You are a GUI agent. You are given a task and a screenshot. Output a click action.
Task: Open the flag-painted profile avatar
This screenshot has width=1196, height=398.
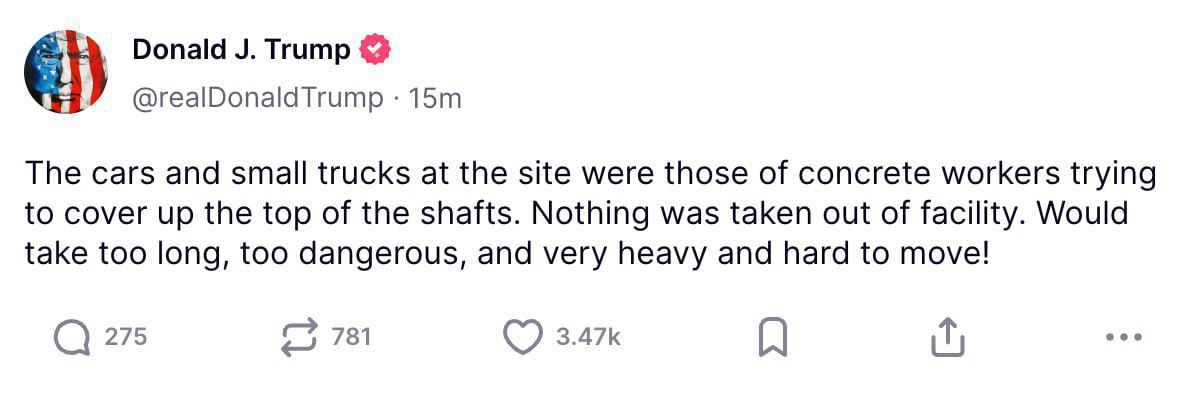[66, 72]
